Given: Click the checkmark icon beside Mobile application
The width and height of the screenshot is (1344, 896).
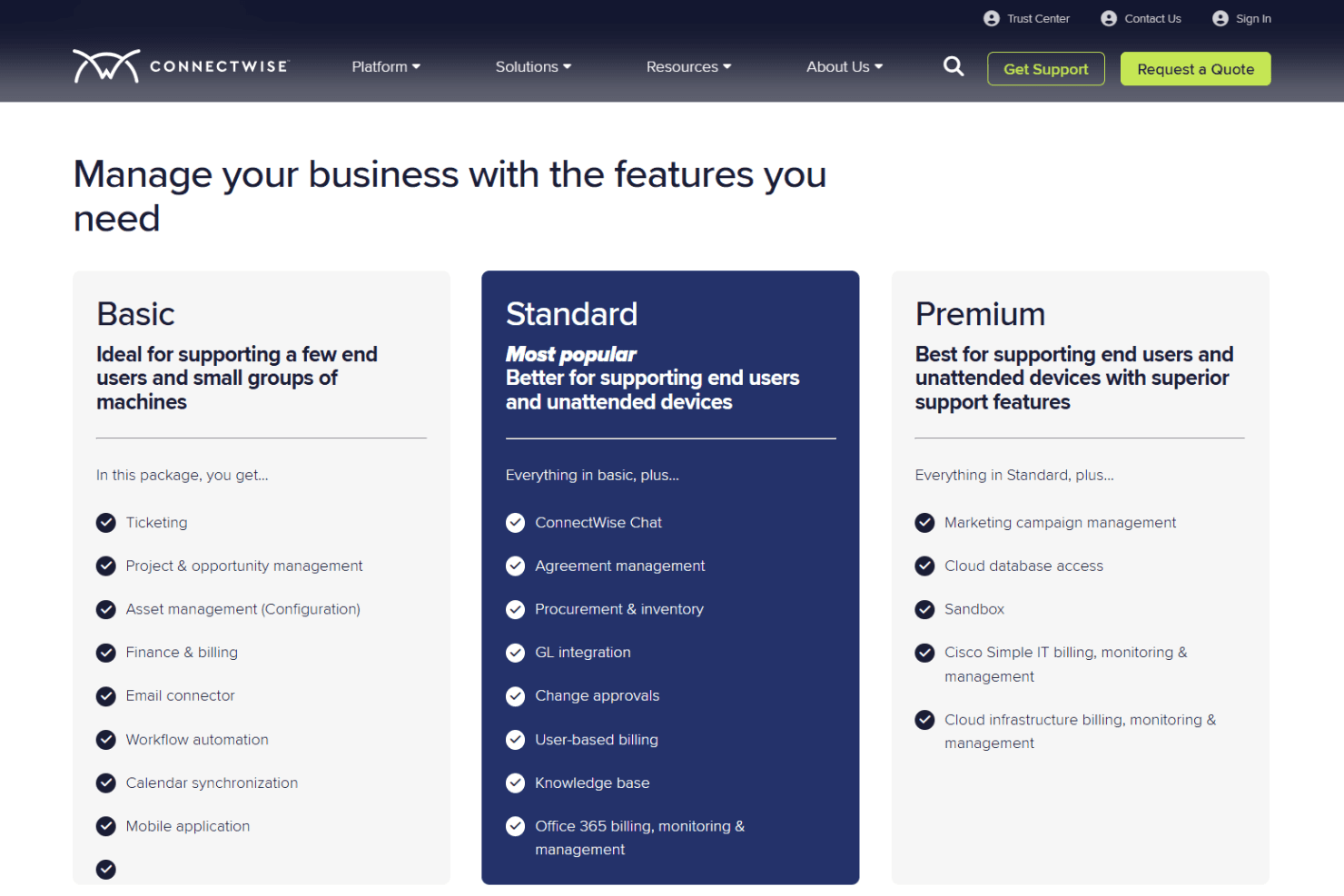Looking at the screenshot, I should (x=106, y=826).
